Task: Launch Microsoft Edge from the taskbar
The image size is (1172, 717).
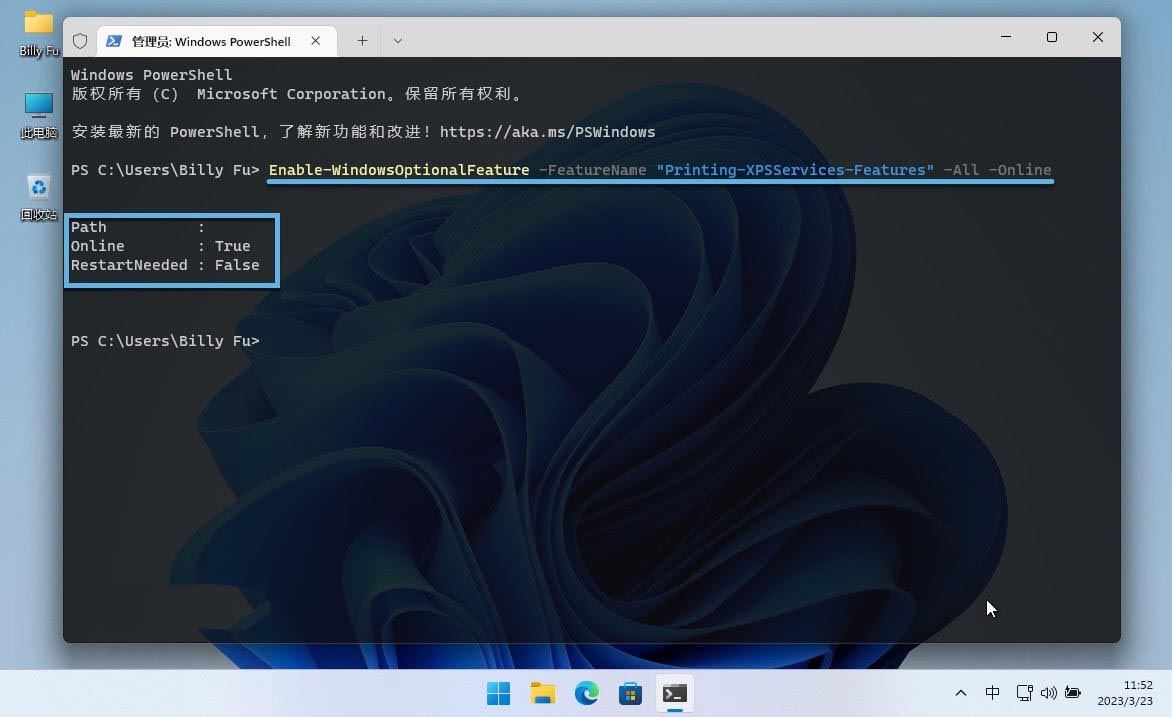Action: pos(587,694)
